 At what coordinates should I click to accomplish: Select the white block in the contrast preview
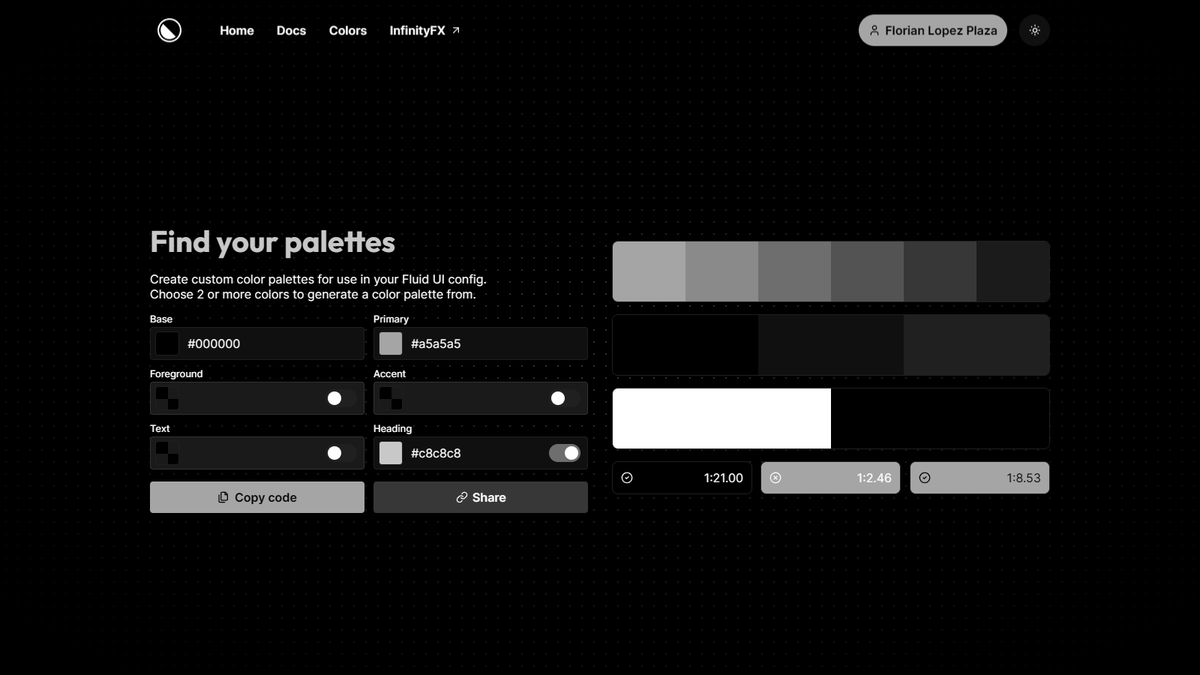pos(722,418)
